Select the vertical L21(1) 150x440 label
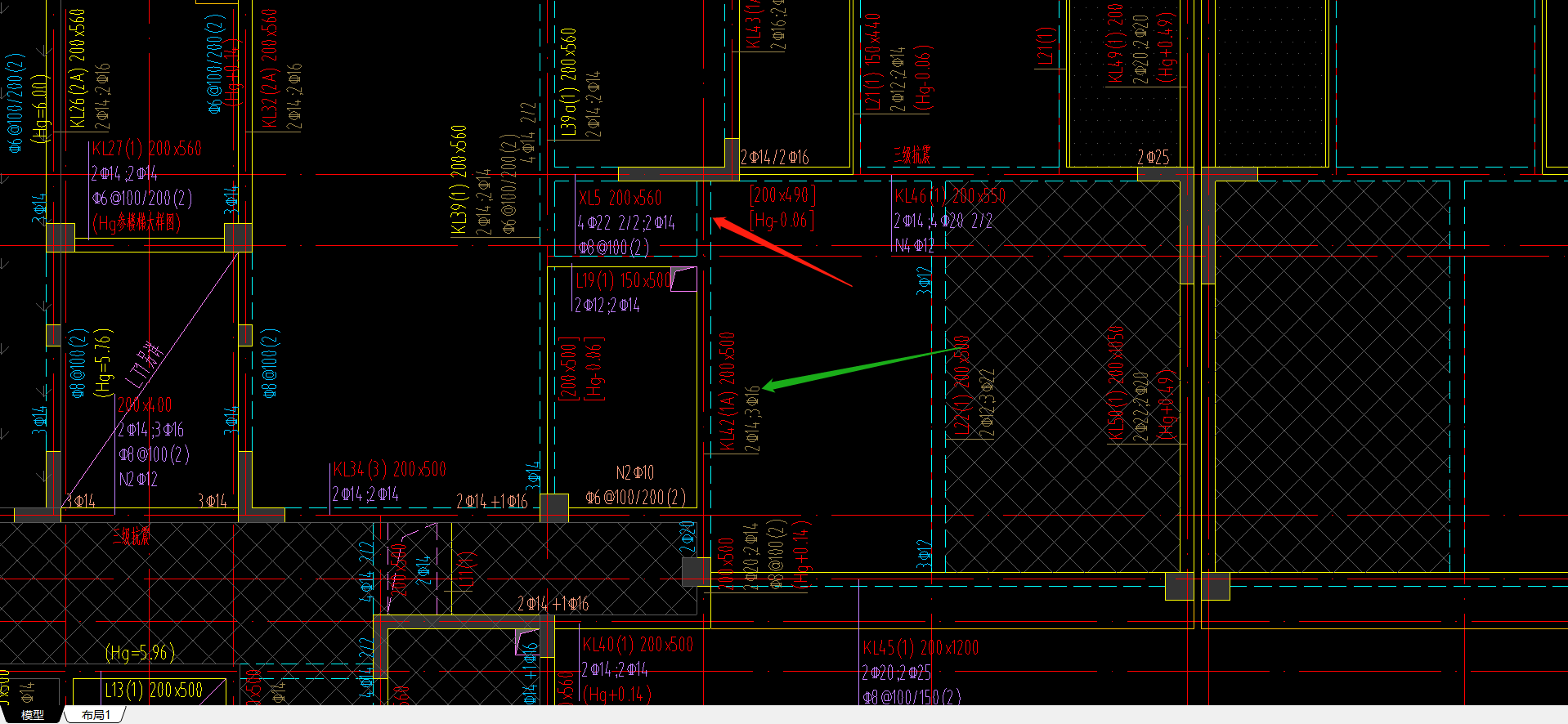 click(x=873, y=62)
